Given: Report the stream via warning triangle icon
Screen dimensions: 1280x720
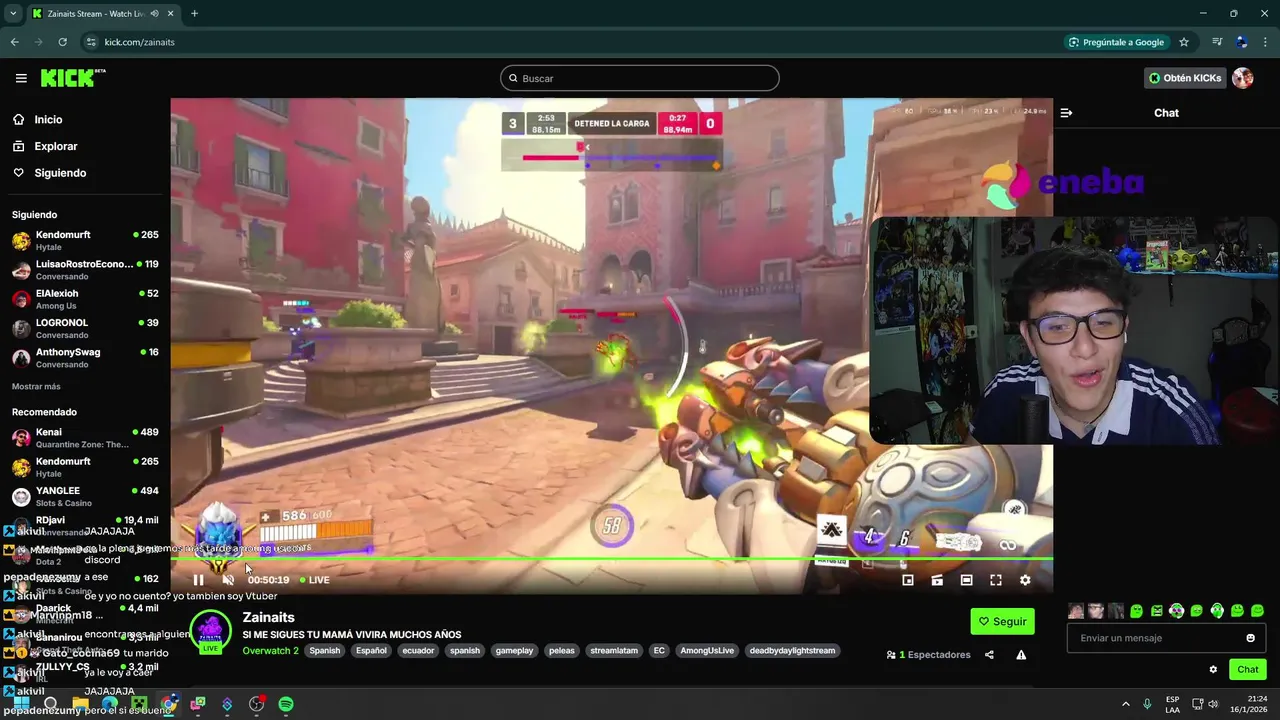Looking at the screenshot, I should tap(1021, 655).
